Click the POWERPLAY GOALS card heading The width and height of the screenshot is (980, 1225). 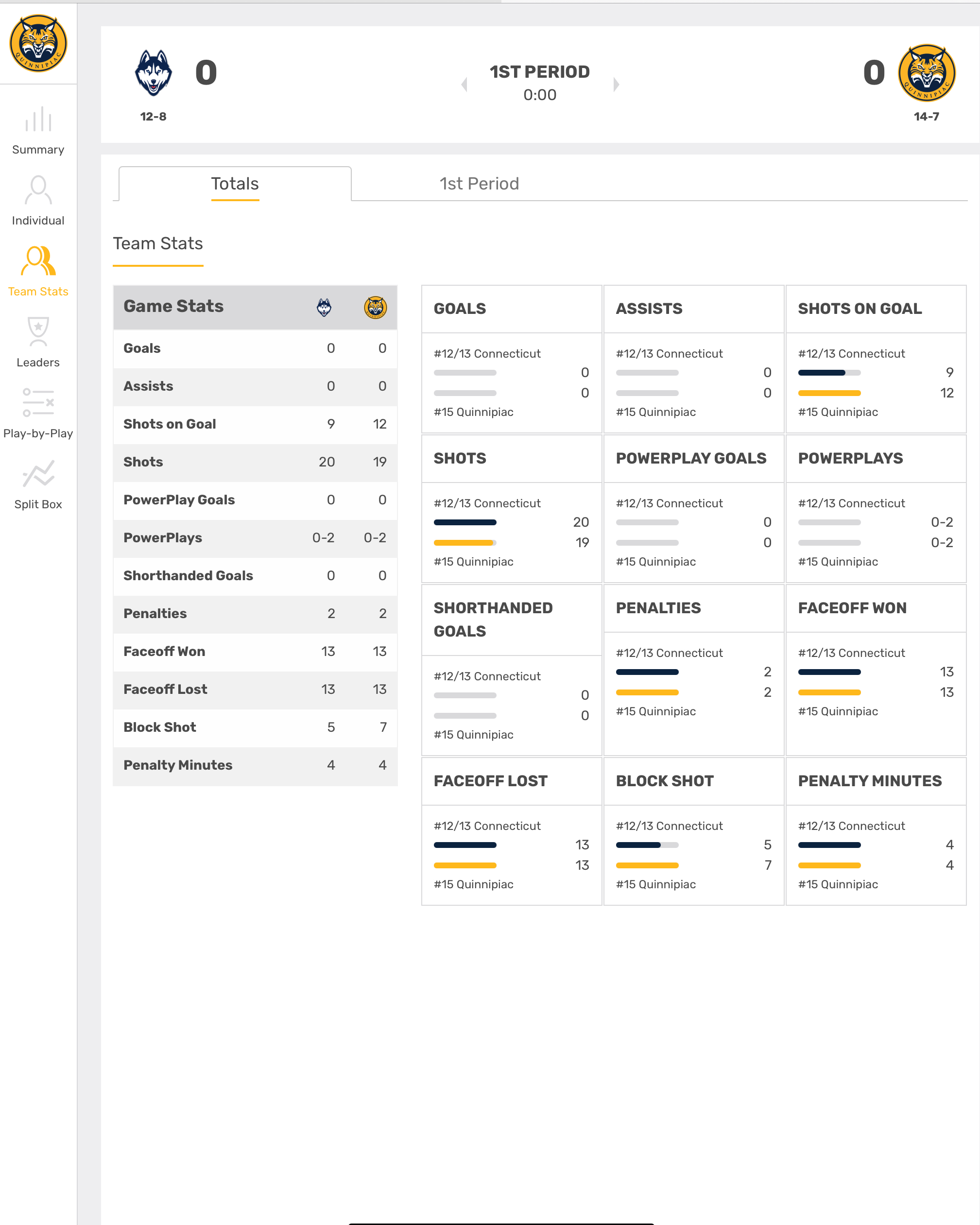pos(691,459)
